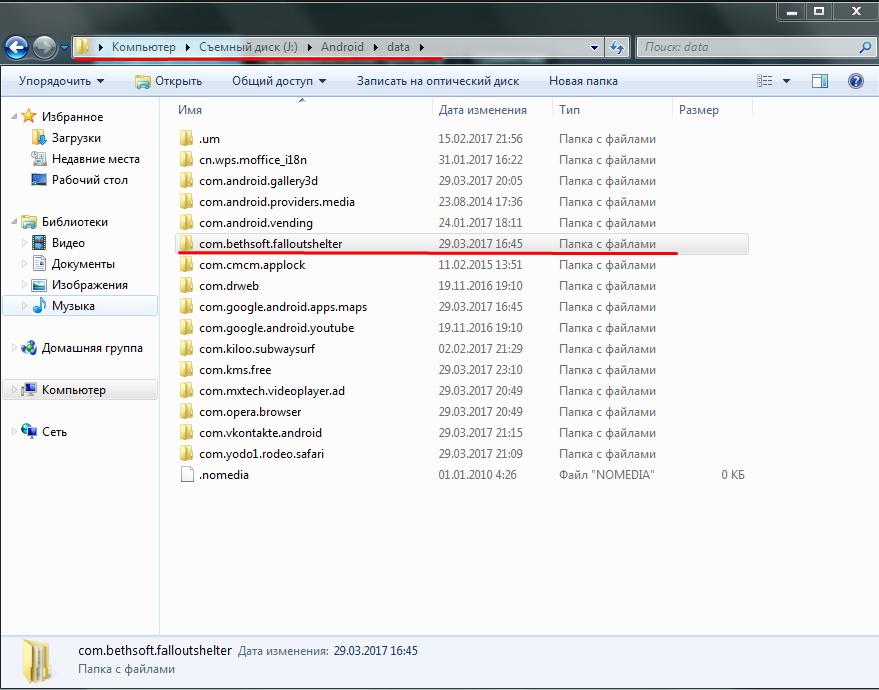
Task: Open the Общий доступ menu
Action: click(x=279, y=81)
